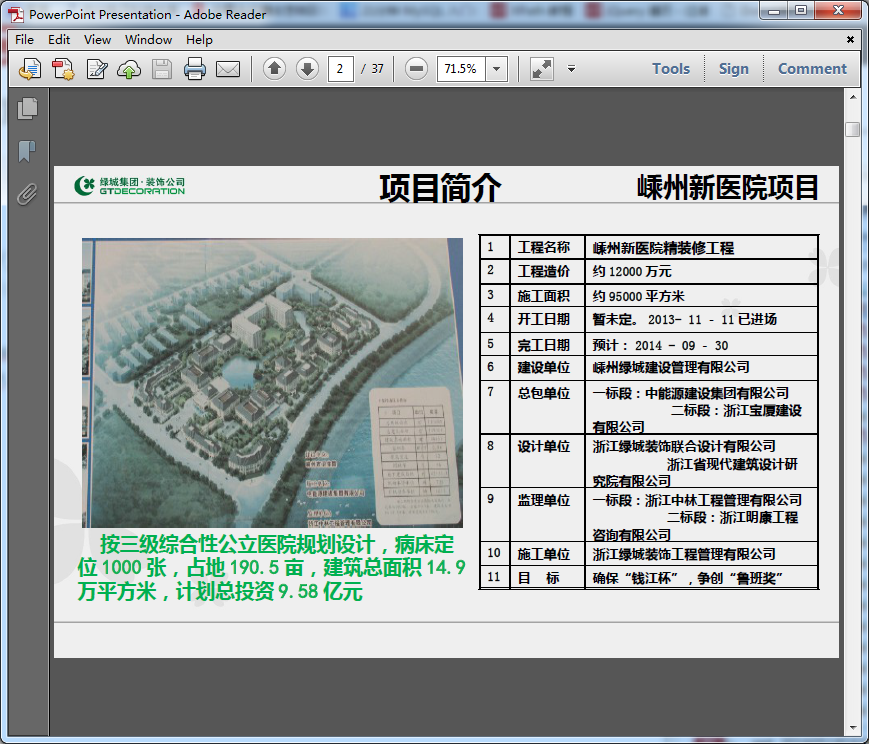Click the cell 嵊州新医院精装修工程
This screenshot has height=744, width=869.
click(702, 247)
